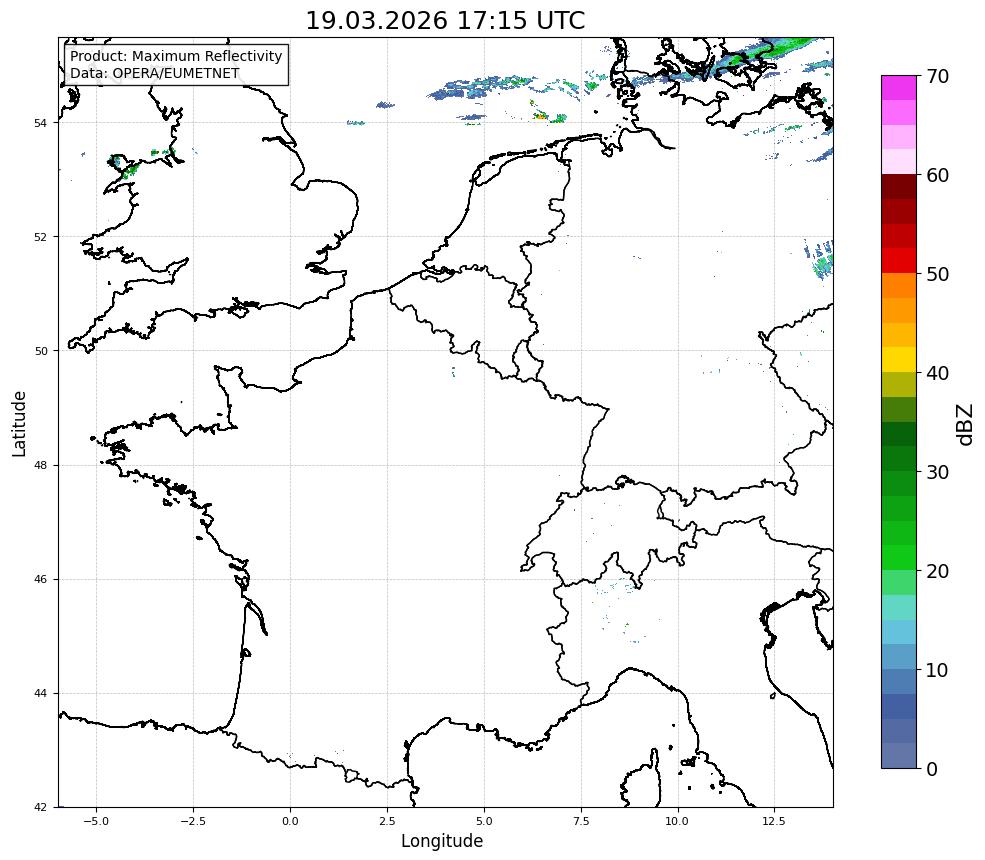The image size is (985, 860).
Task: Click the 'dBZ' colorbar label
Action: [x=966, y=425]
